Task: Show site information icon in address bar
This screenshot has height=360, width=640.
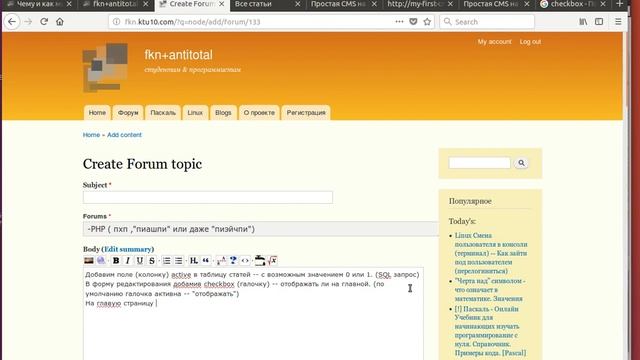Action: pos(116,22)
